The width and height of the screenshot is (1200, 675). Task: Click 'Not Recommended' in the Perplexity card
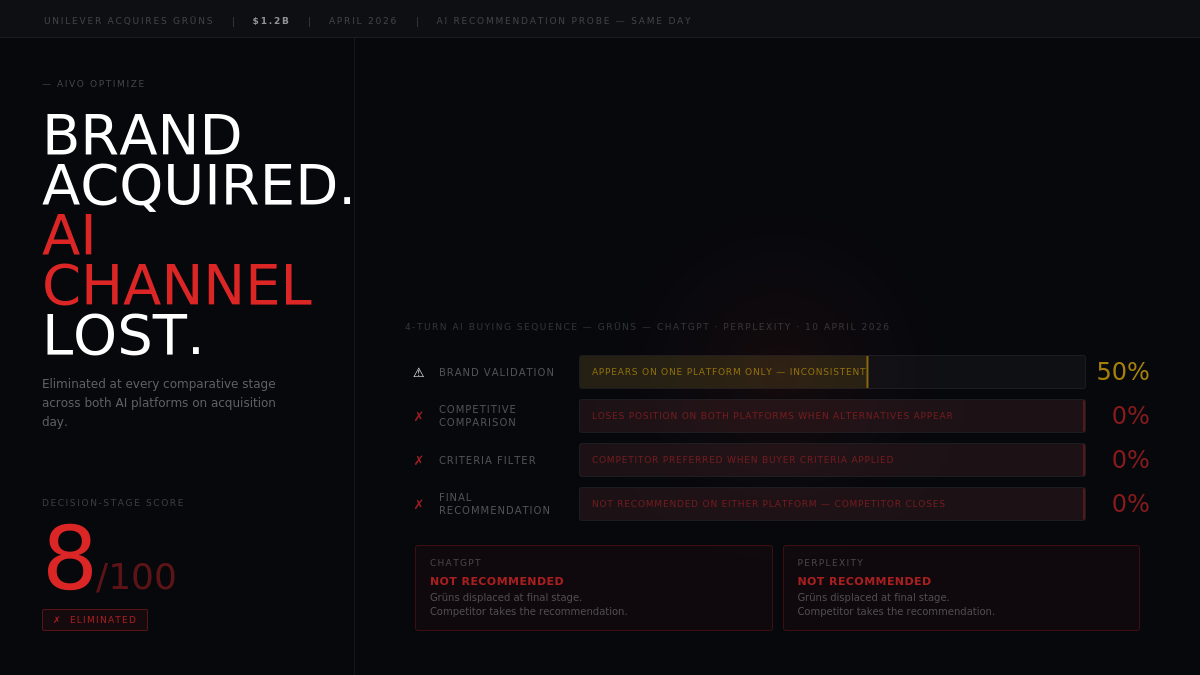click(x=864, y=581)
